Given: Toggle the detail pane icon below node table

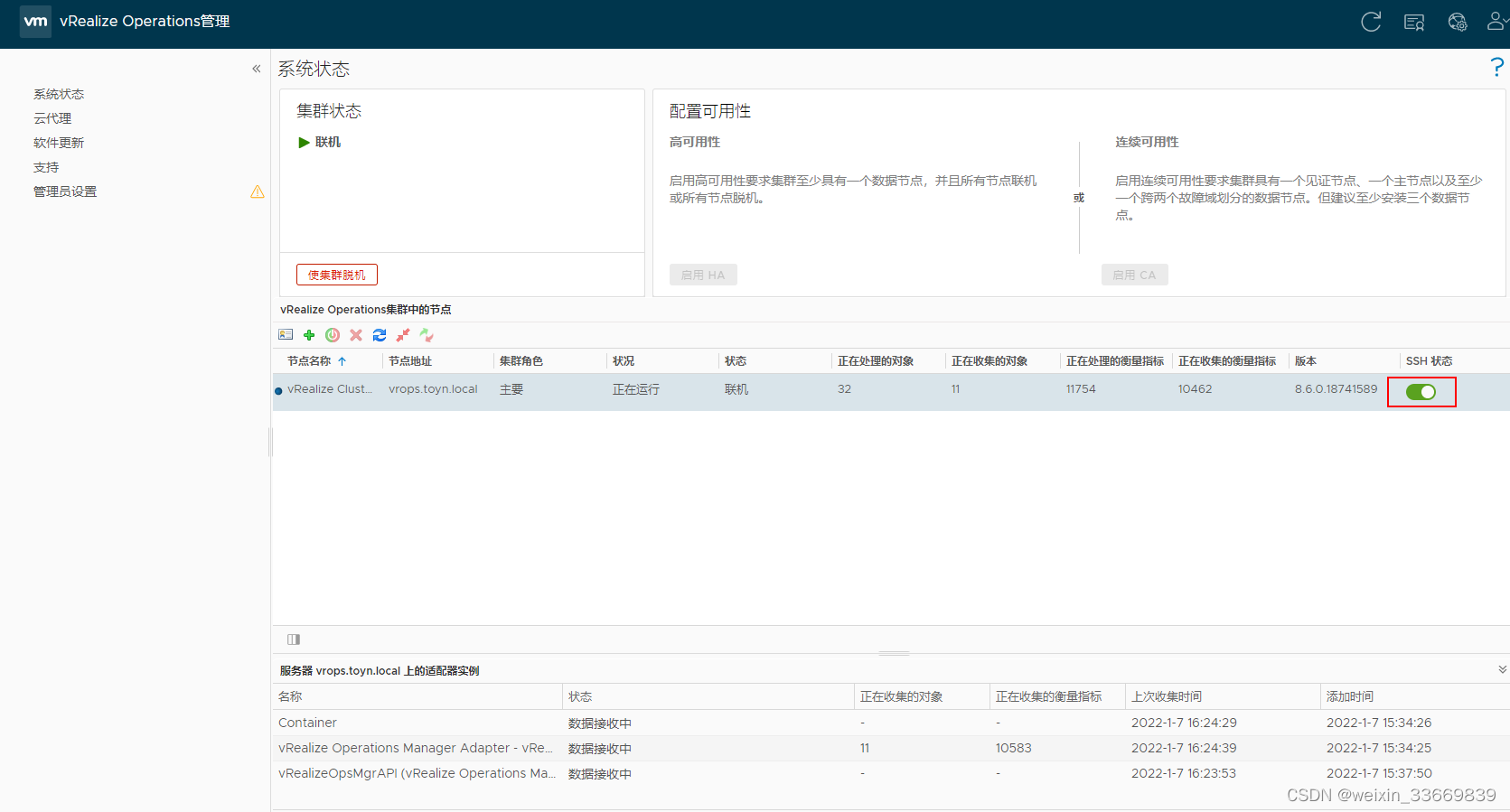Looking at the screenshot, I should click(294, 639).
